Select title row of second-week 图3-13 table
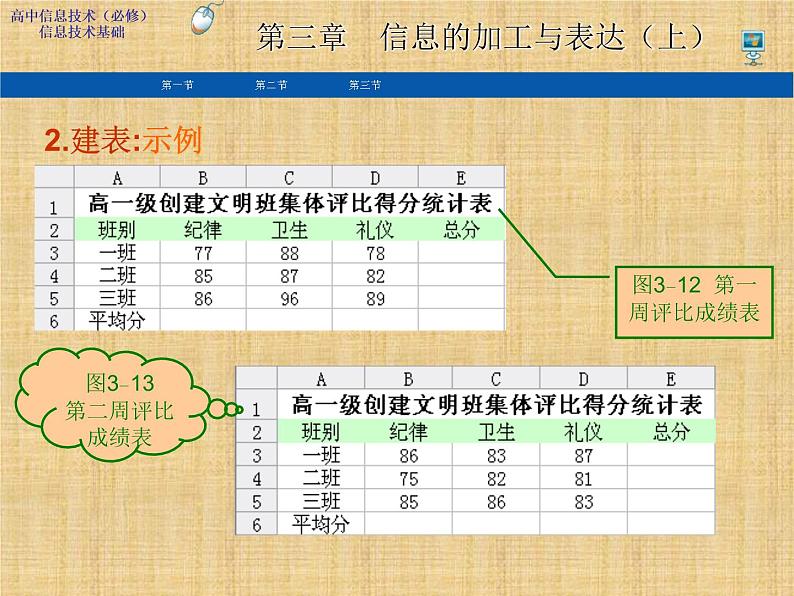Image resolution: width=794 pixels, height=596 pixels. (x=496, y=405)
